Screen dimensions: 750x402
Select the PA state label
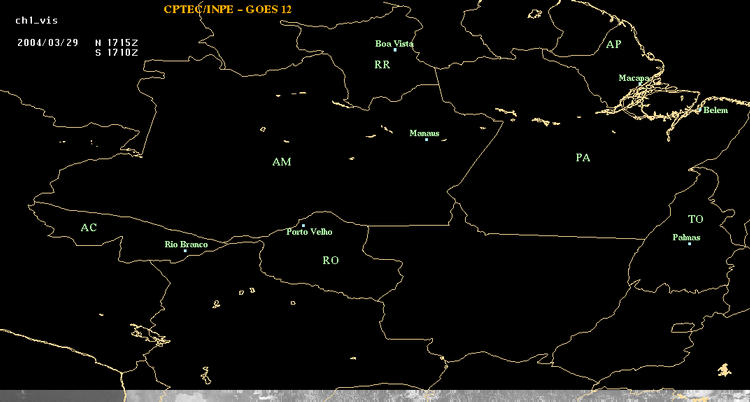(x=583, y=157)
